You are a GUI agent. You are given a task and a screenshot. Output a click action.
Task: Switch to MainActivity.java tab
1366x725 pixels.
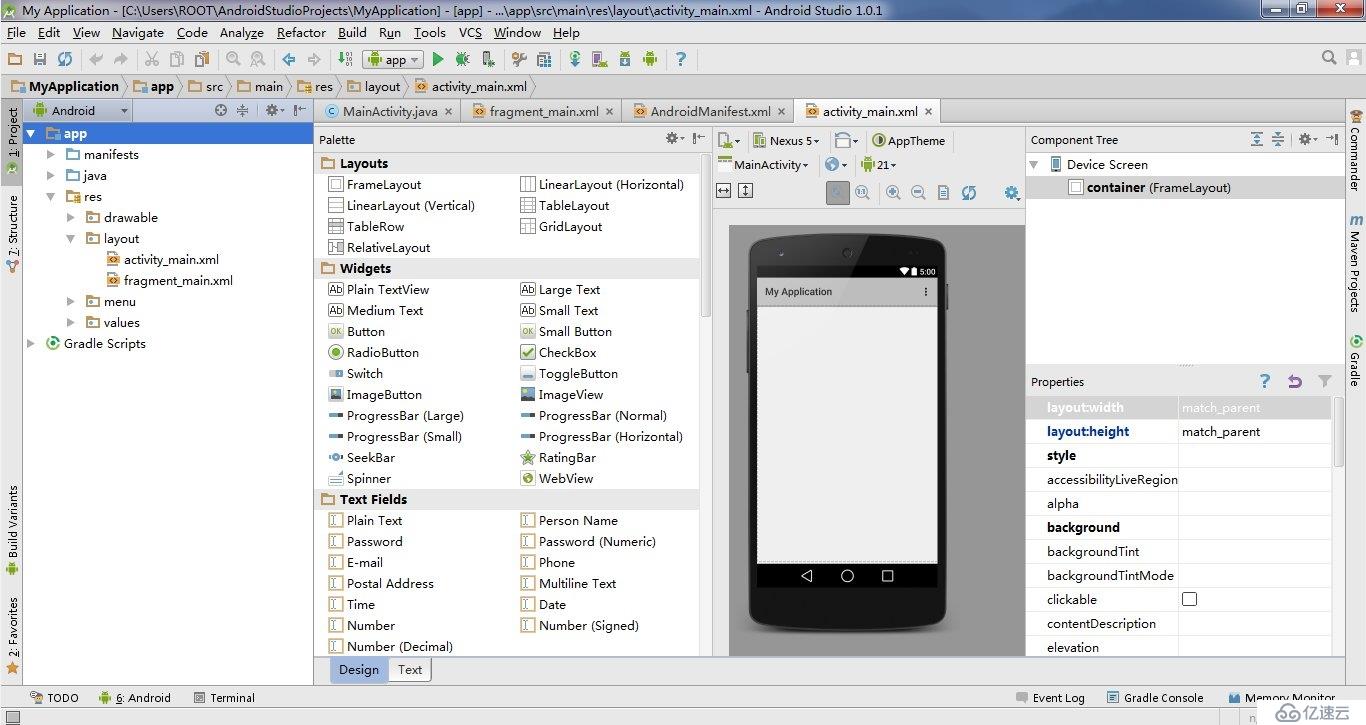coord(389,111)
